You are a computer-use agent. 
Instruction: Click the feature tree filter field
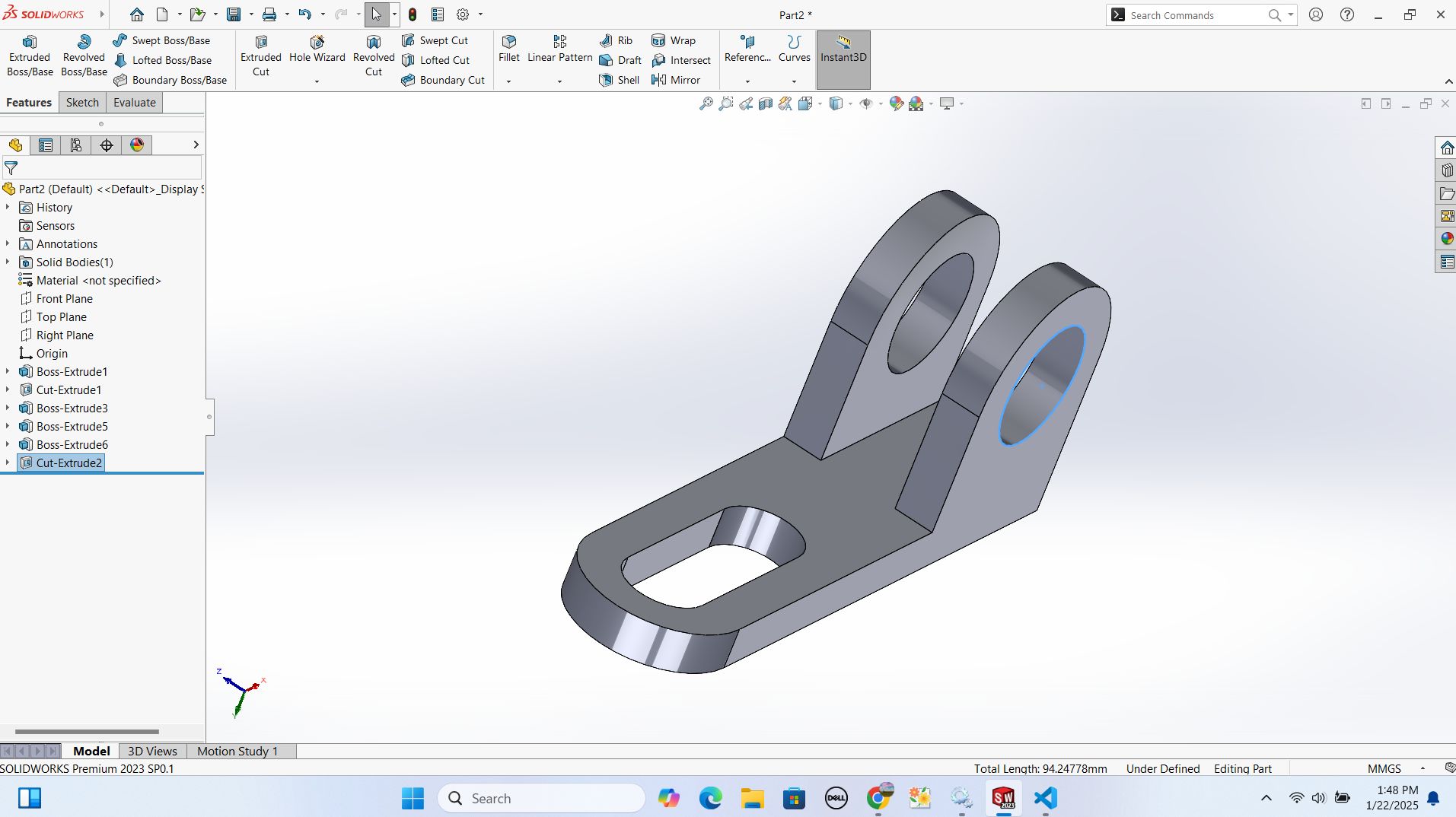pyautogui.click(x=102, y=167)
